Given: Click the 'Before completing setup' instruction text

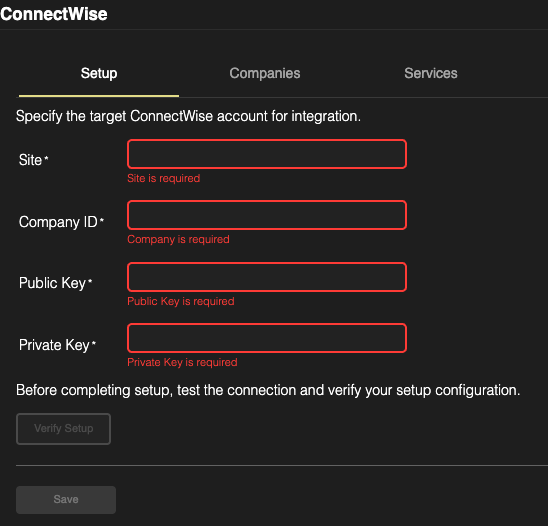Looking at the screenshot, I should coord(268,390).
